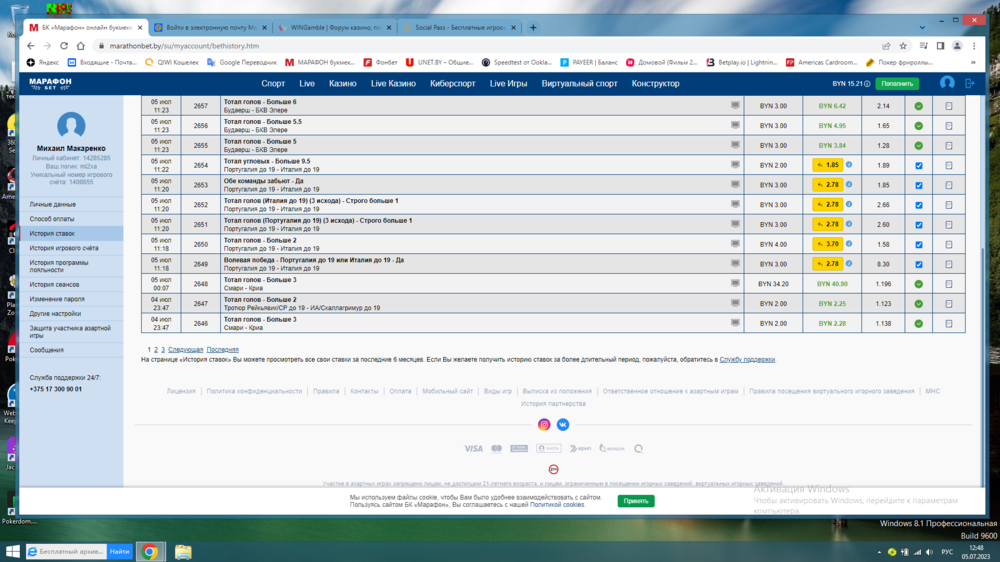Uncheck the checkbox for bet 2654
This screenshot has height=562, width=1000.
(x=918, y=165)
